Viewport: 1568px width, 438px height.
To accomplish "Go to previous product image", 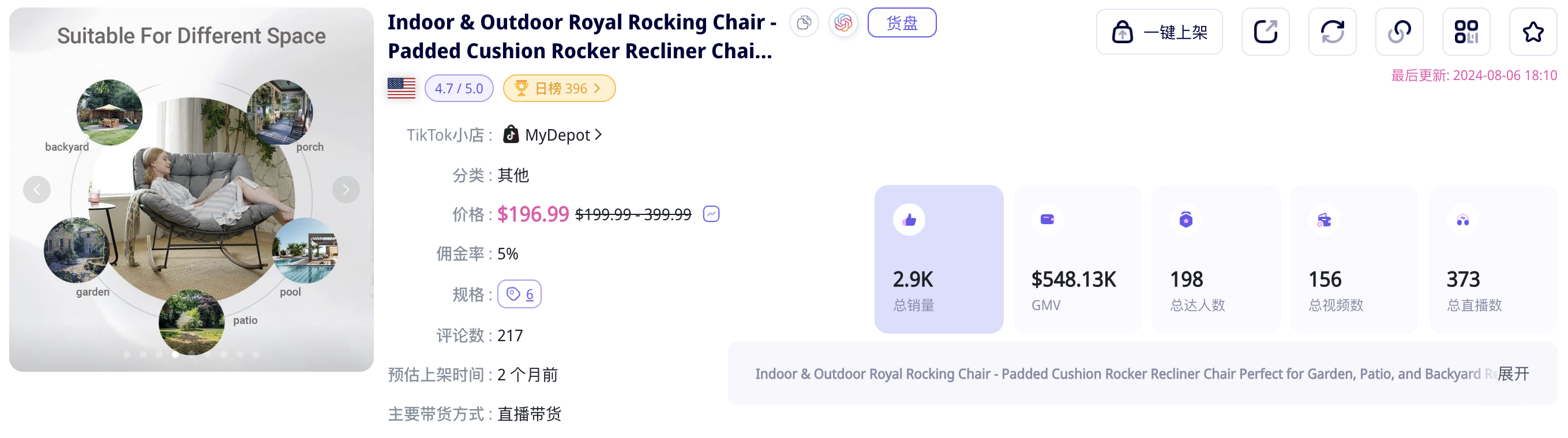I will tap(37, 190).
